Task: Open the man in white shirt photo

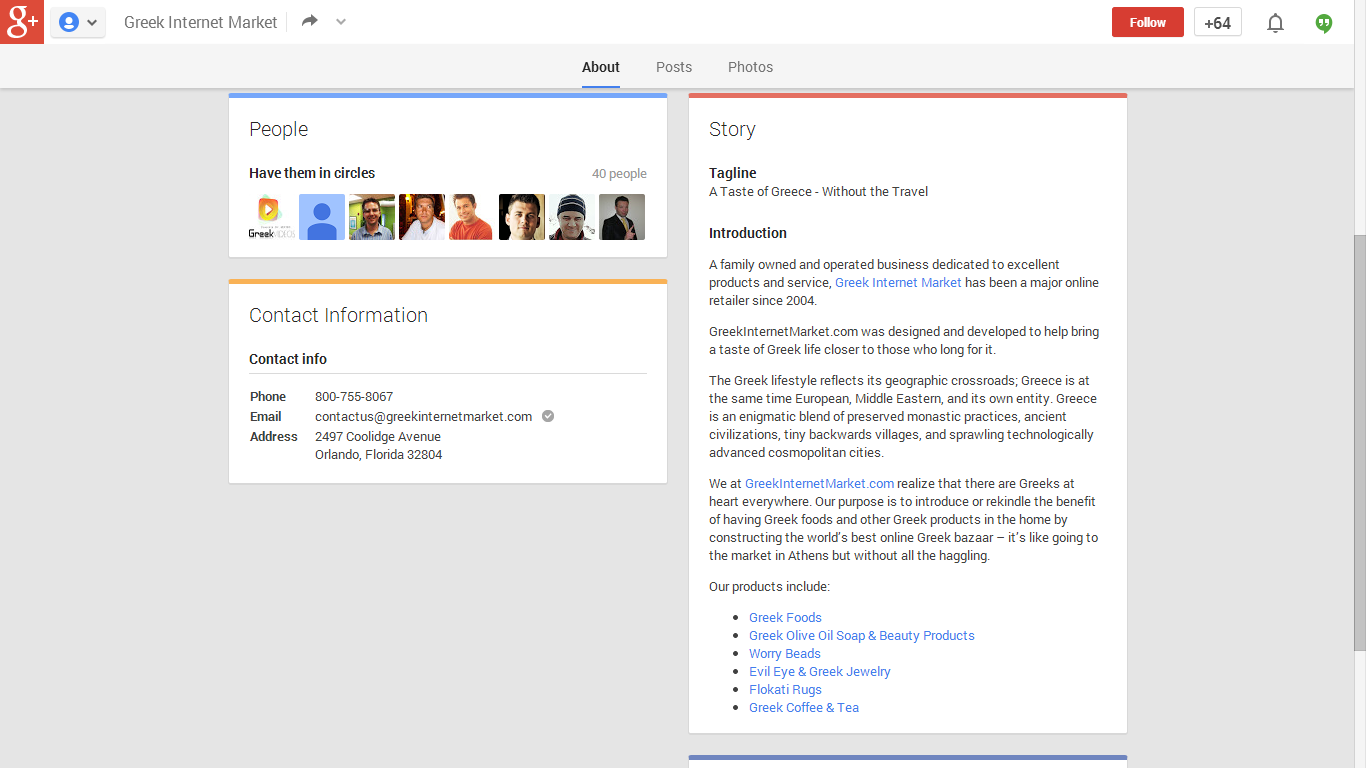Action: click(x=422, y=217)
